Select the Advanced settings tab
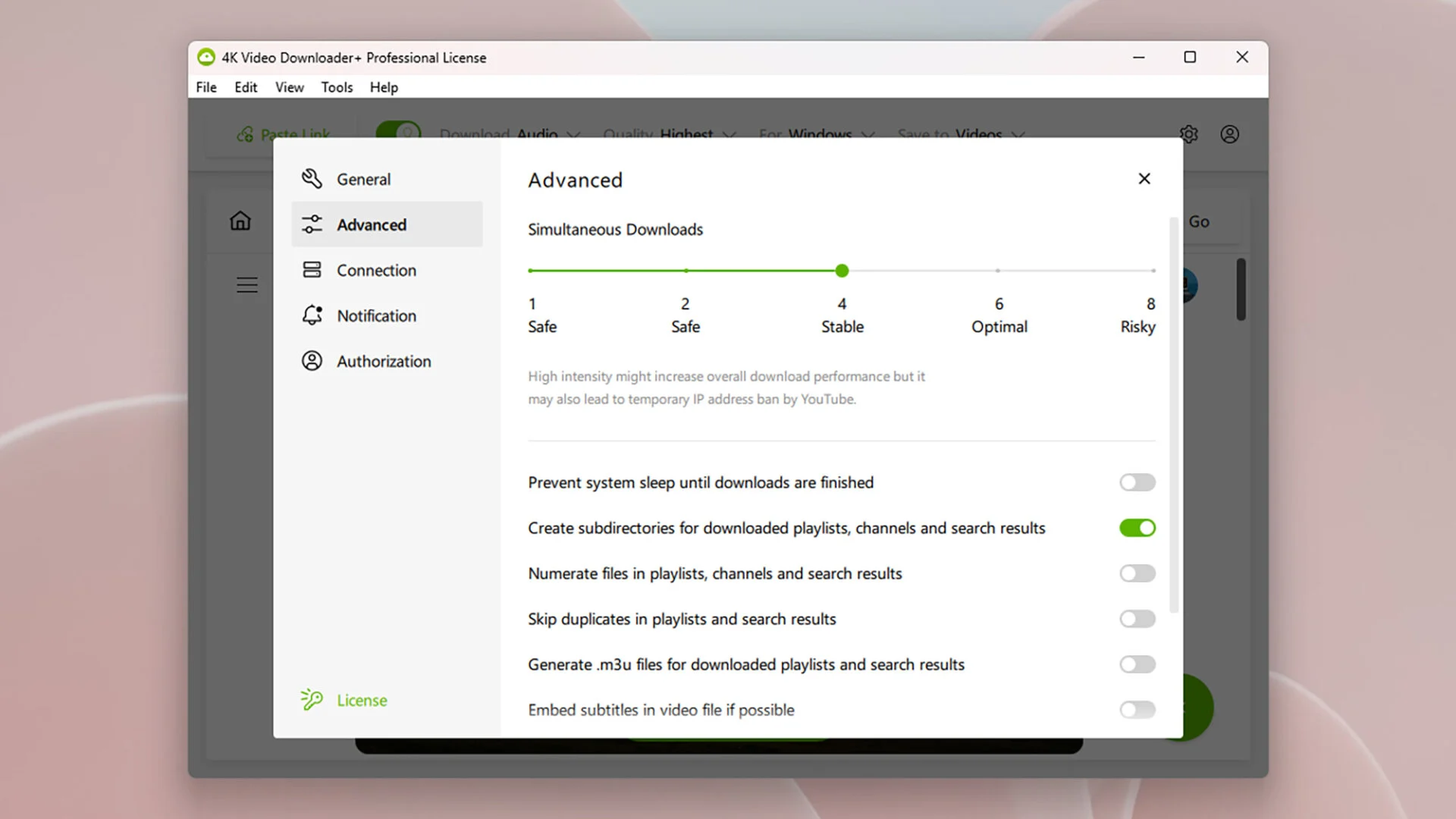 point(387,224)
